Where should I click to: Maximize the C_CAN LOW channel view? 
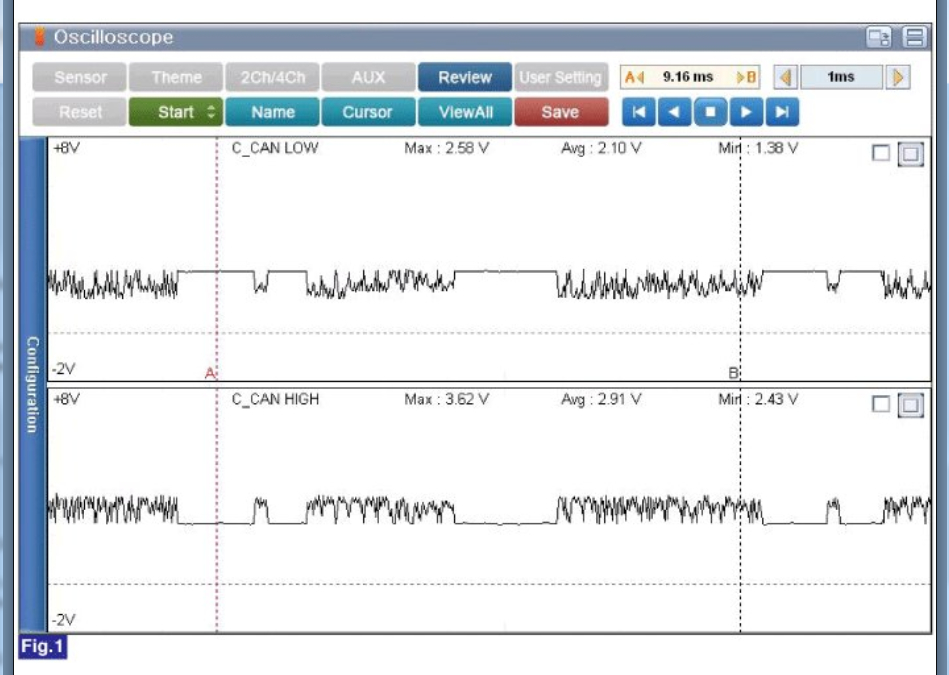(910, 154)
